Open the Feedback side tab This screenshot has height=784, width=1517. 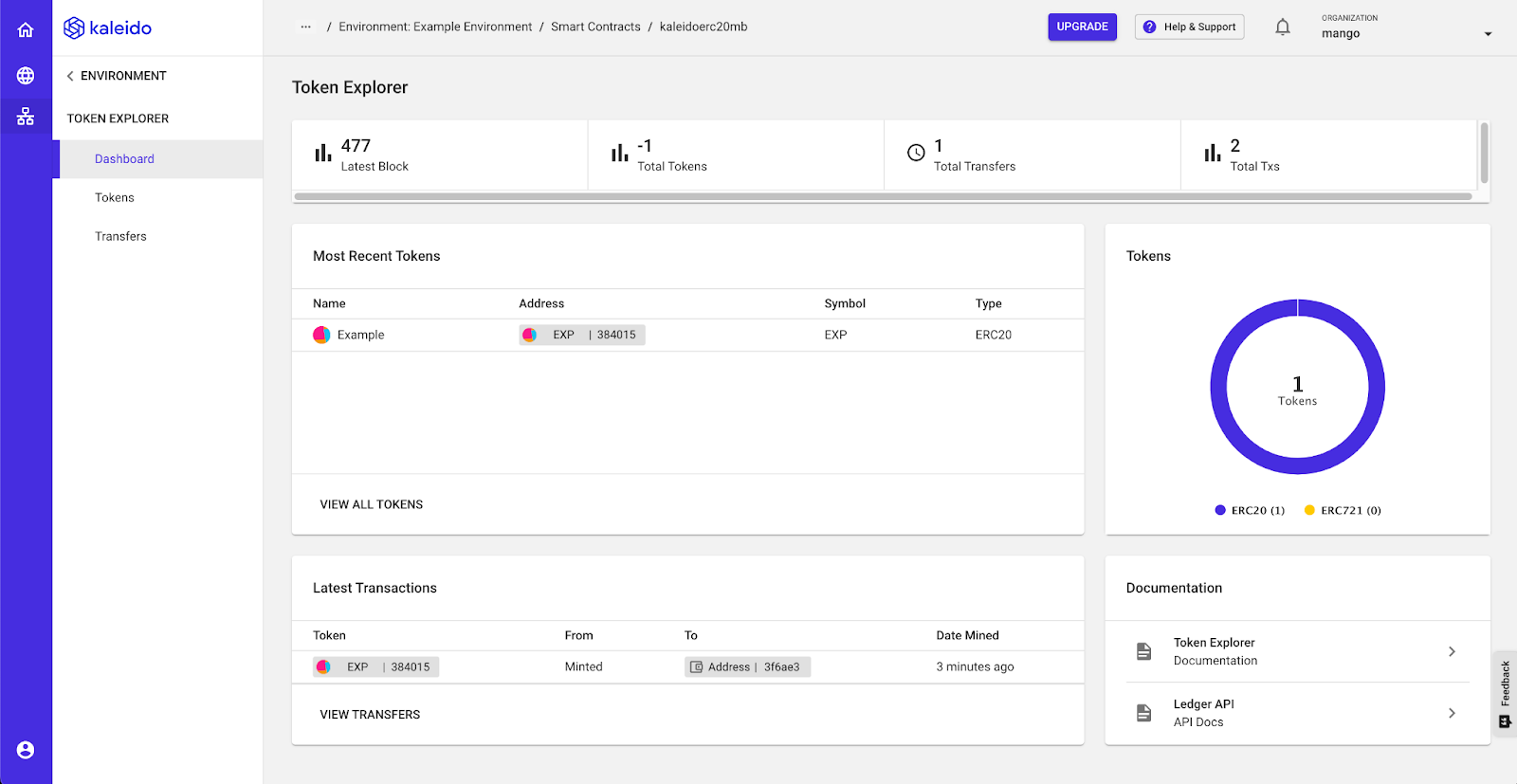click(x=1505, y=694)
